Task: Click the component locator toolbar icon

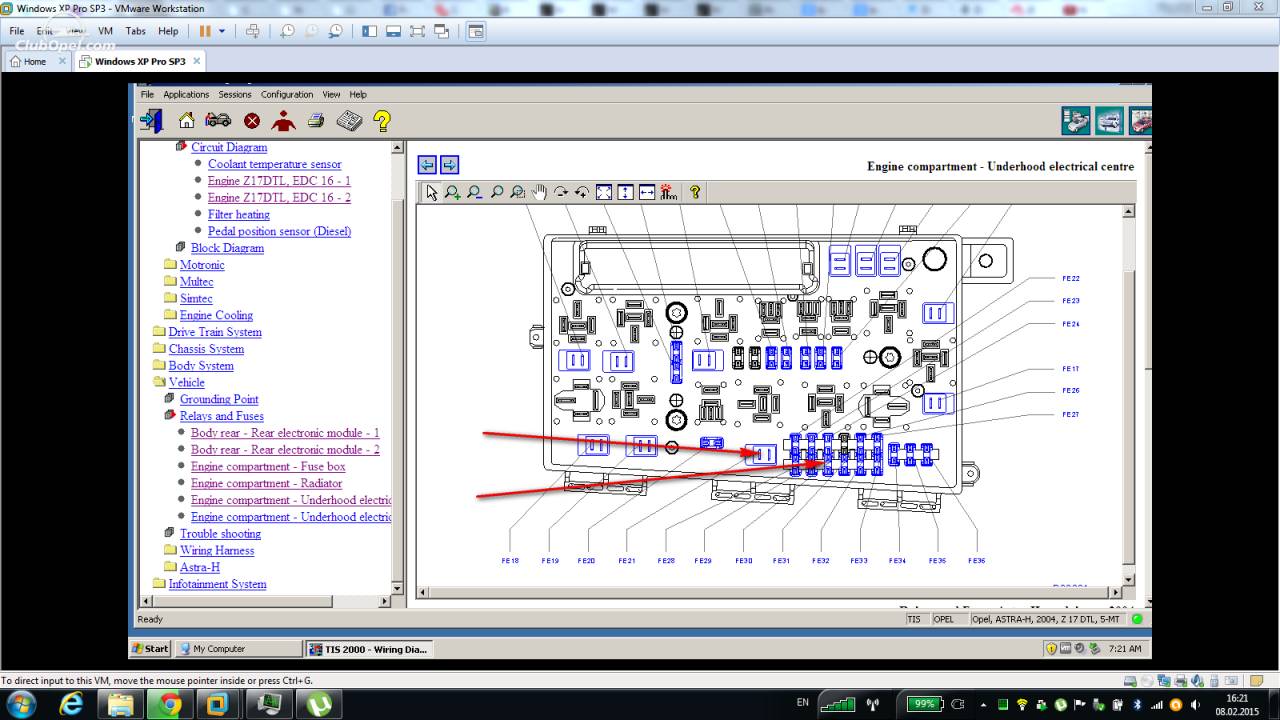Action: tap(669, 192)
